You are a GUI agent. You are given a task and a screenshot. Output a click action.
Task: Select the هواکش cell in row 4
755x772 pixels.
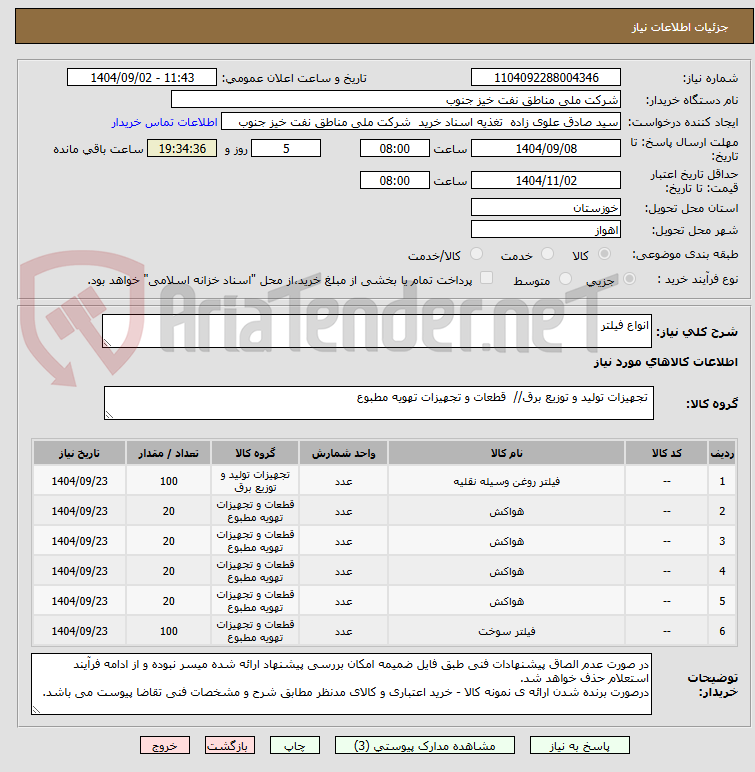(x=506, y=571)
